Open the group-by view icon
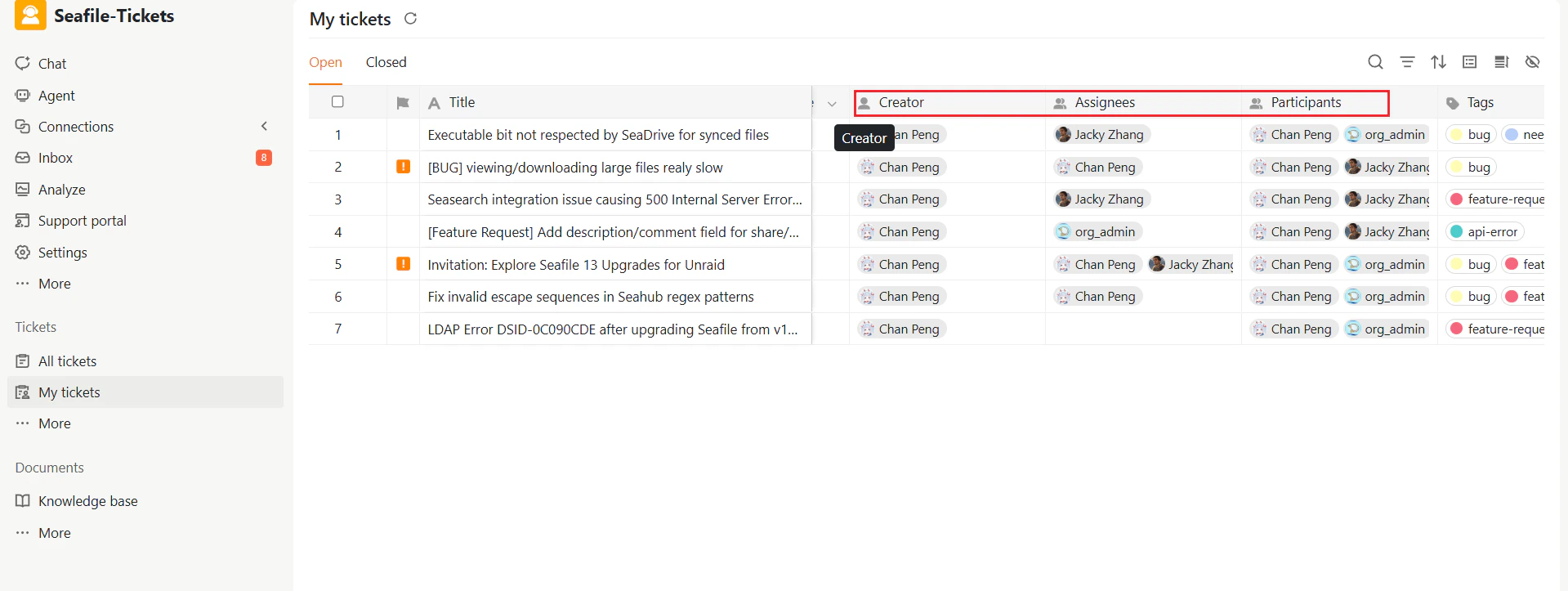The width and height of the screenshot is (1568, 591). coord(1470,62)
